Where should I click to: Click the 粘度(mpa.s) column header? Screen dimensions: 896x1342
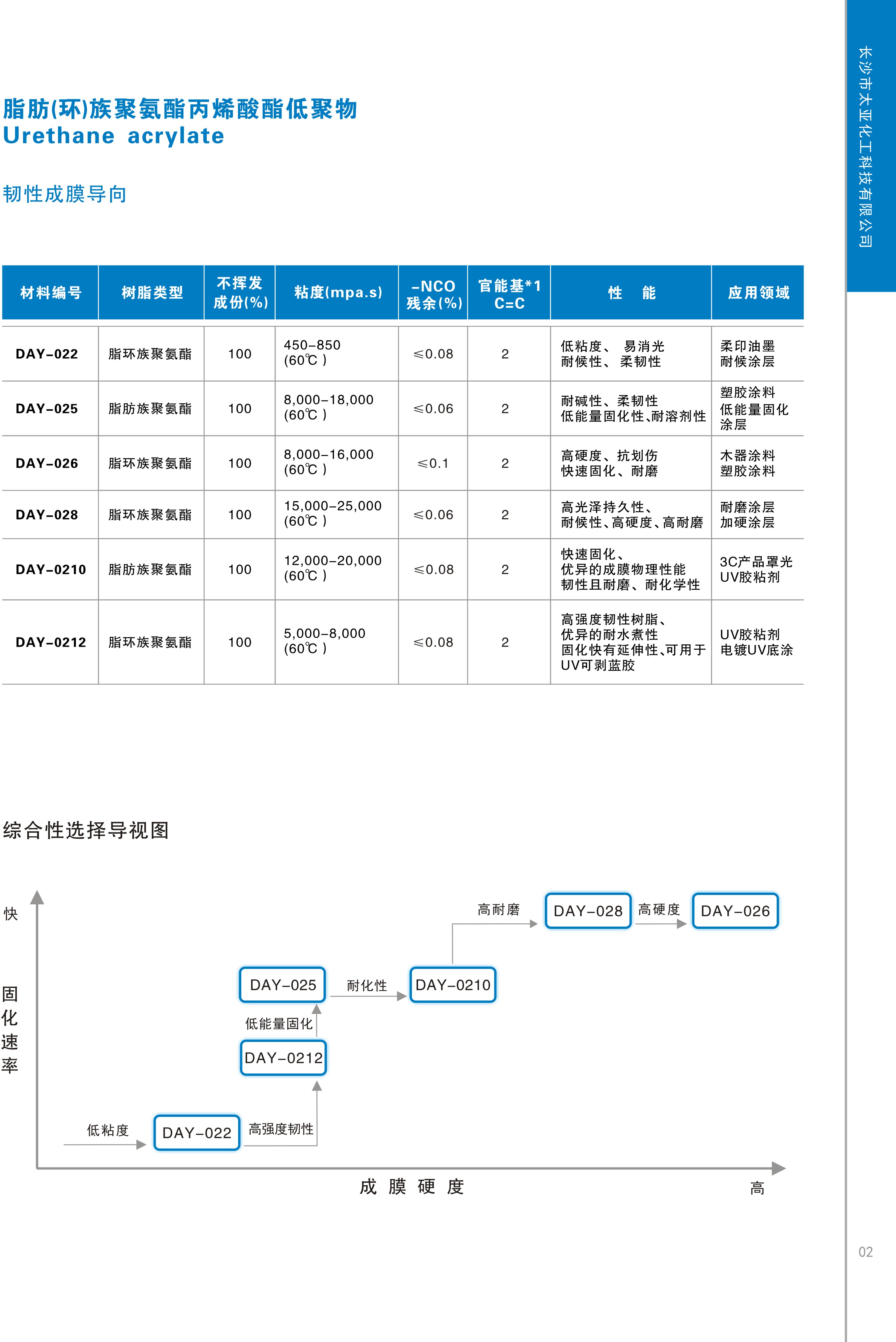point(337,292)
